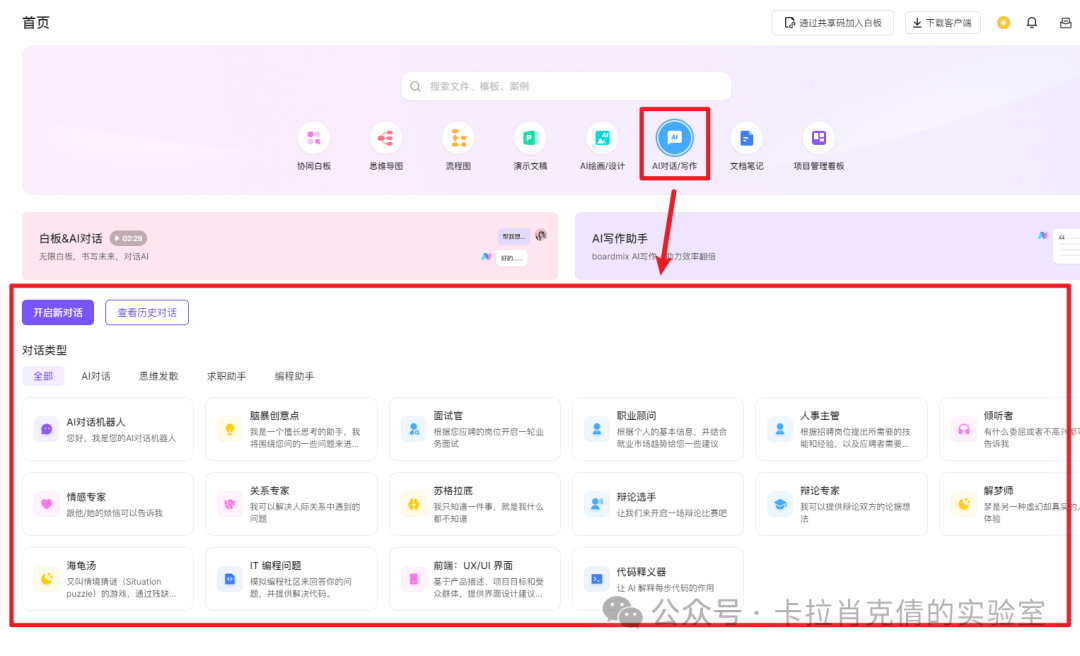The width and height of the screenshot is (1080, 656).
Task: Click the gold coin icon in header
Action: [1003, 23]
